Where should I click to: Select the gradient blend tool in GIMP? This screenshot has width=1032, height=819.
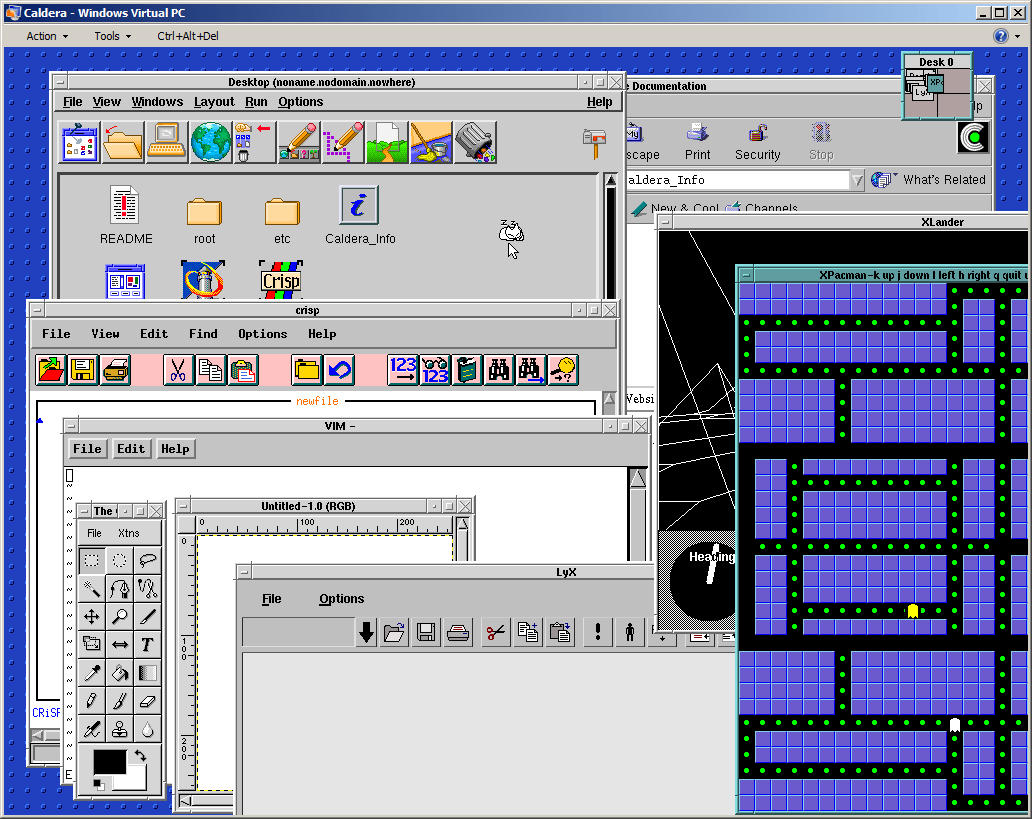tap(147, 673)
